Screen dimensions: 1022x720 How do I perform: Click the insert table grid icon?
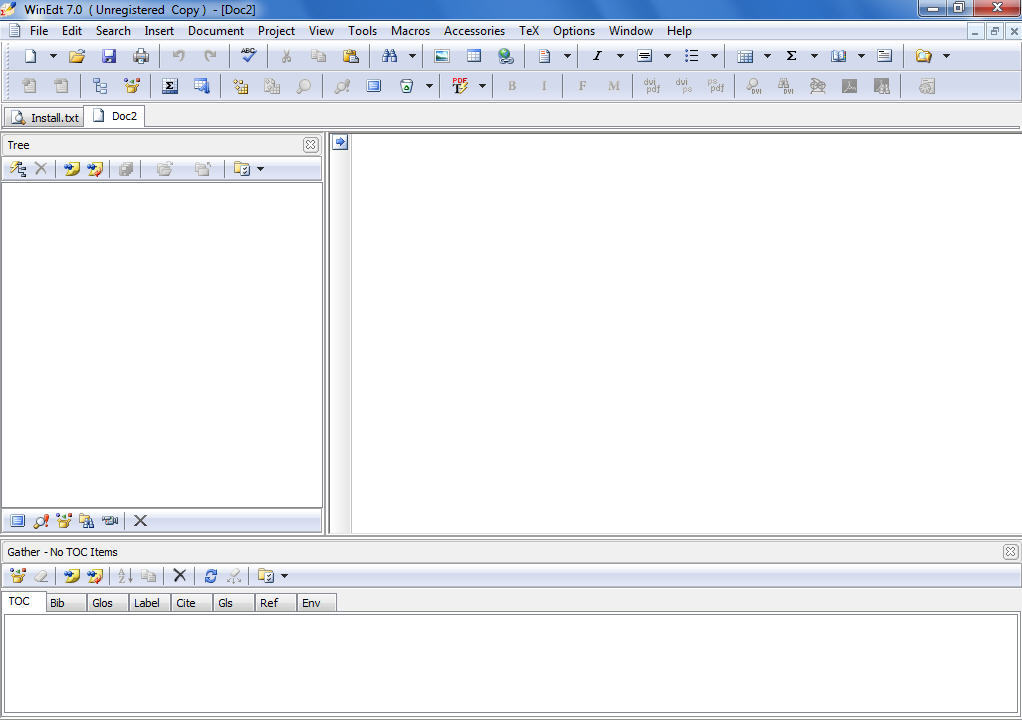(x=474, y=56)
